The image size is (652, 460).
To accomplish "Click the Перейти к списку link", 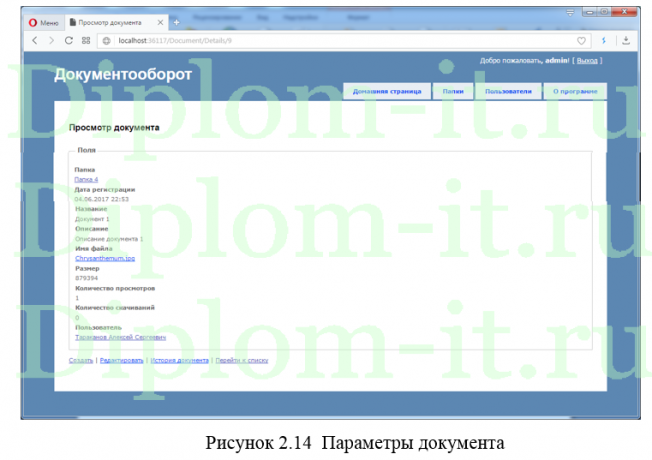I will click(242, 360).
